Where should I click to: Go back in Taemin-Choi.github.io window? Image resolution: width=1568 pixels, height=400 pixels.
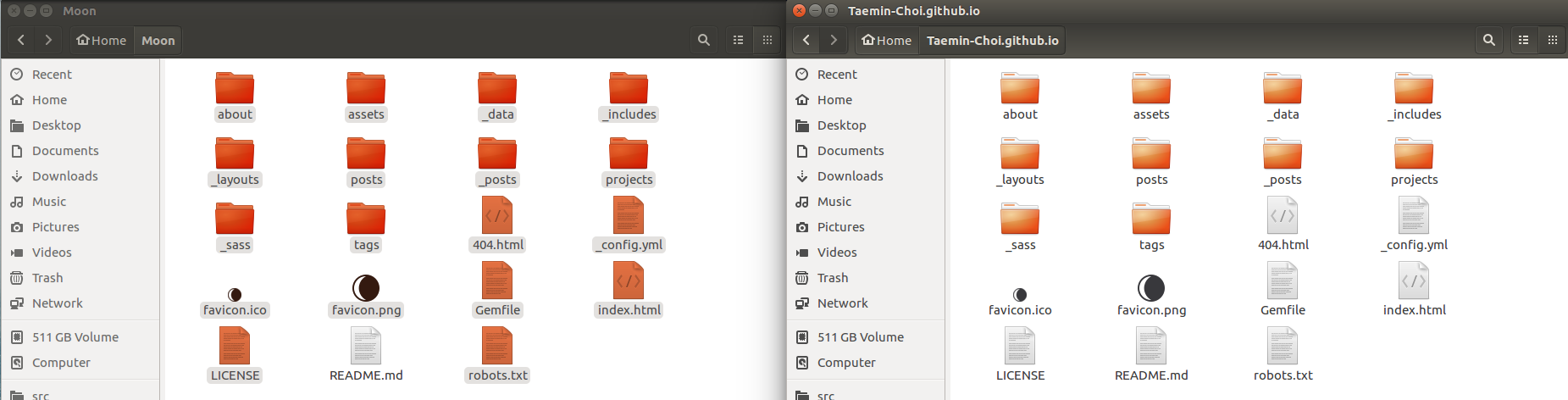click(806, 40)
